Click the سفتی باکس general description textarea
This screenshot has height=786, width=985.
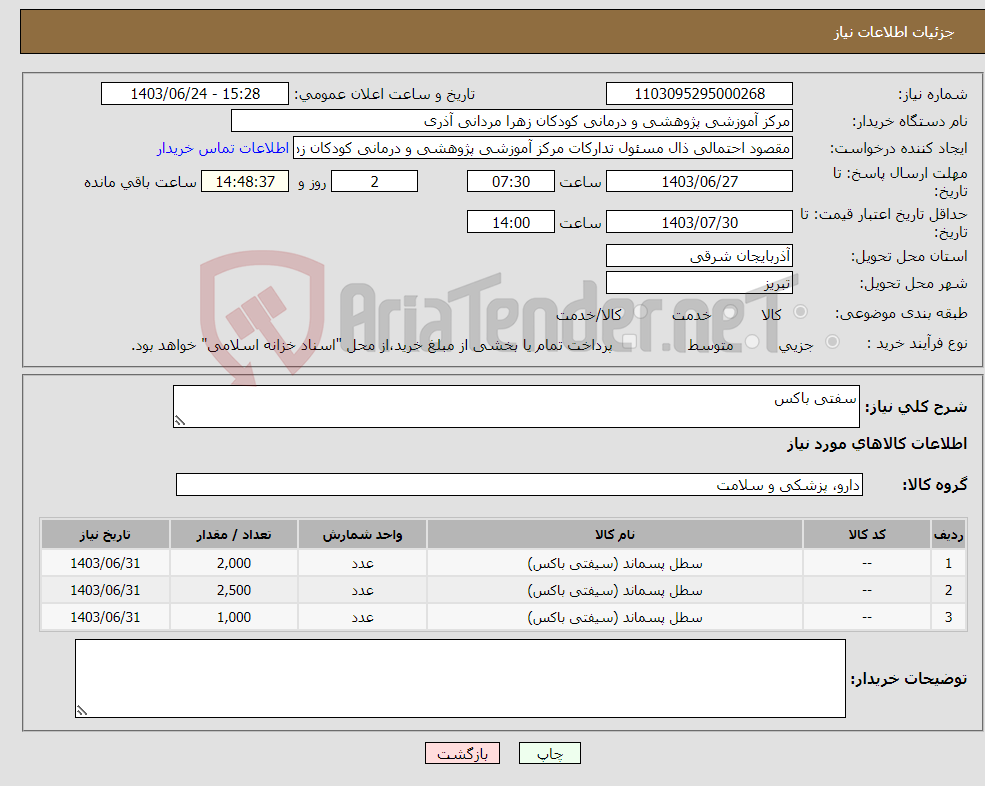click(516, 407)
